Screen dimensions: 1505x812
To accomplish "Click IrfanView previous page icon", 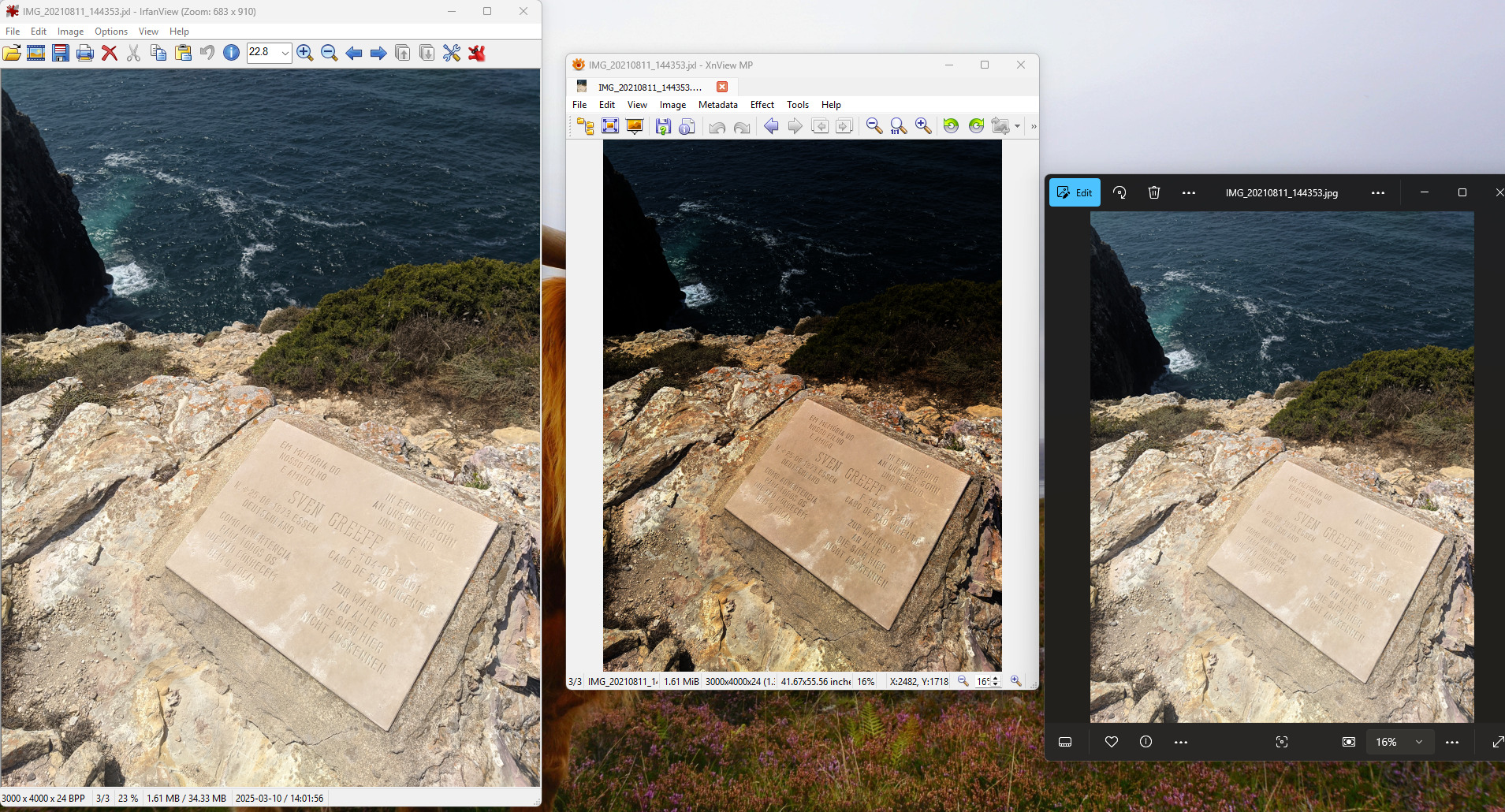I will (403, 53).
